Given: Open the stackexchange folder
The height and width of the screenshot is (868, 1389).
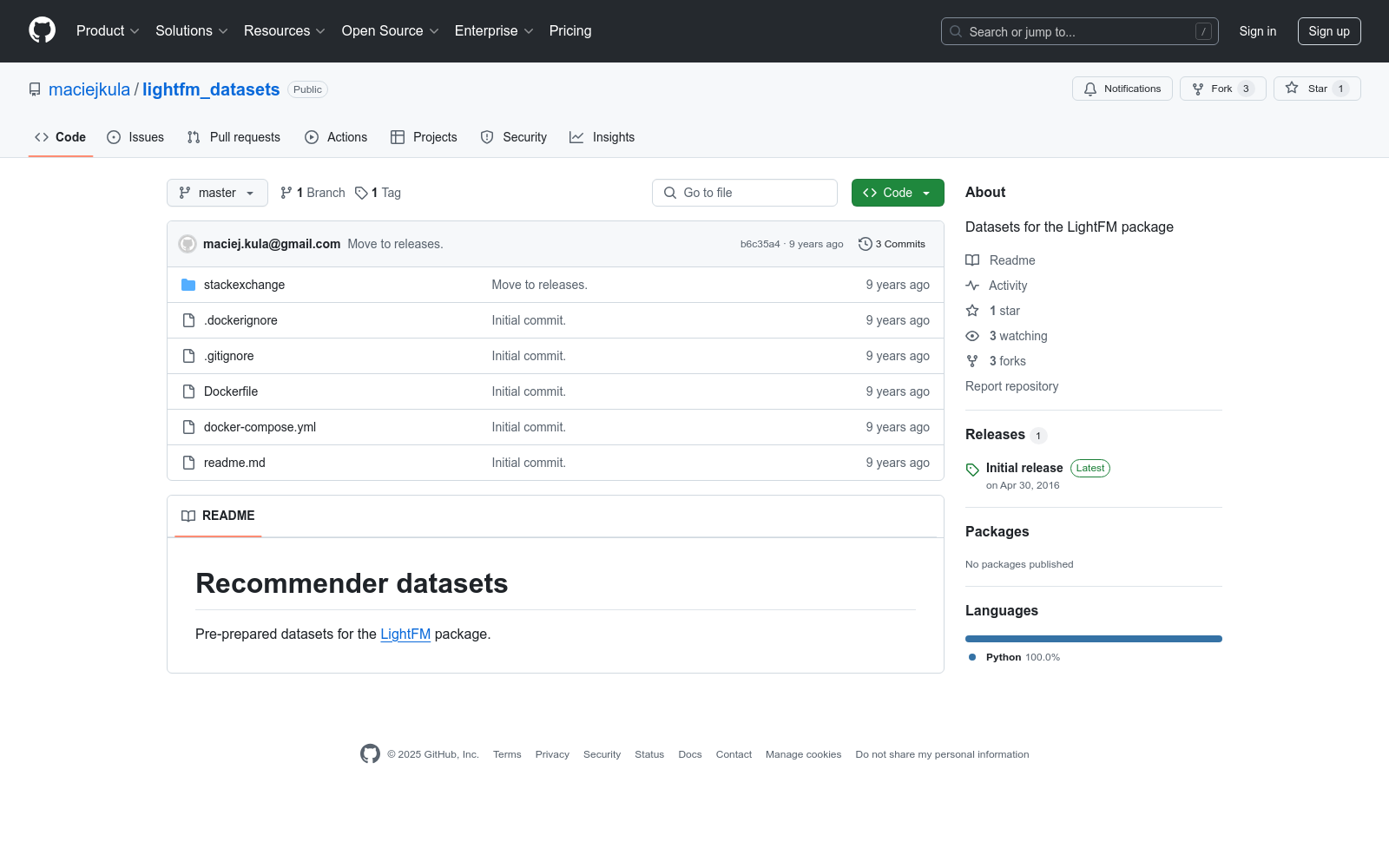Looking at the screenshot, I should point(244,285).
